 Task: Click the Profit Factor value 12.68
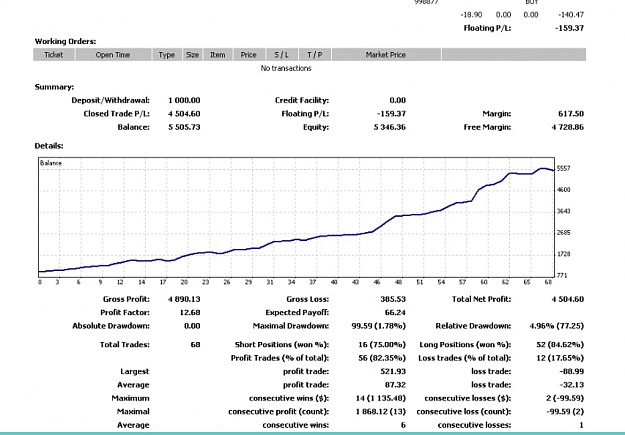(190, 313)
